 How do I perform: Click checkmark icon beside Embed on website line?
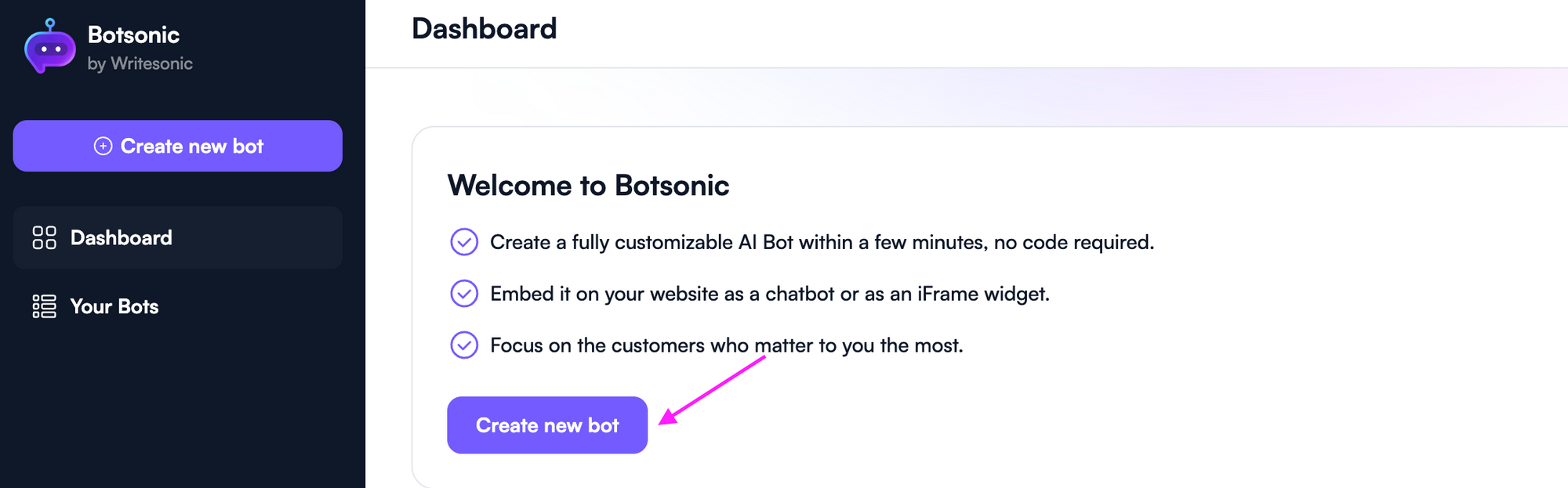coord(464,294)
